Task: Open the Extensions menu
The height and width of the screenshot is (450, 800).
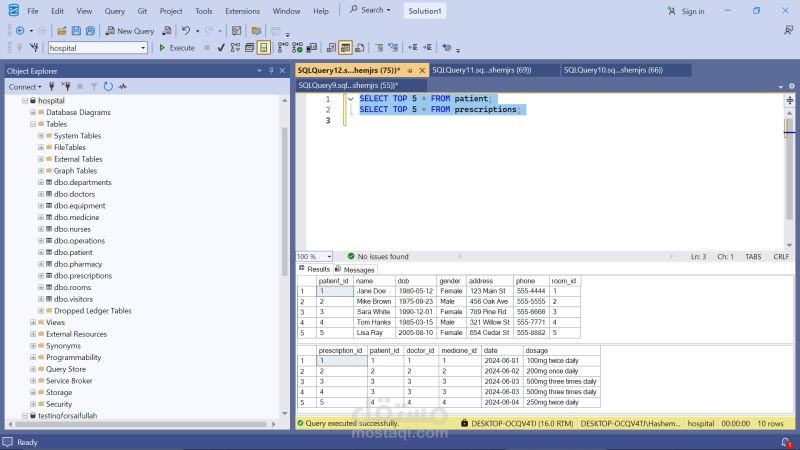Action: click(x=242, y=11)
